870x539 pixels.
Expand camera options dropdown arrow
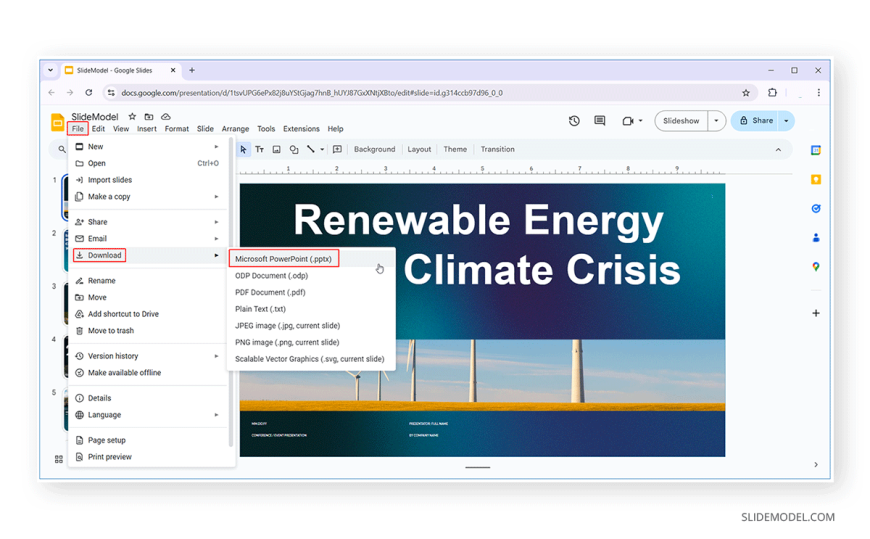640,121
